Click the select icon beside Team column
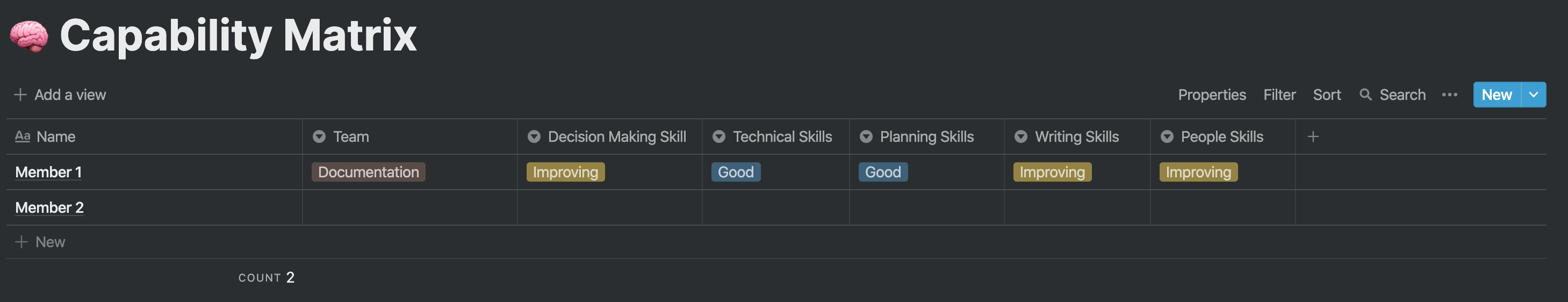The image size is (1568, 302). (x=319, y=136)
